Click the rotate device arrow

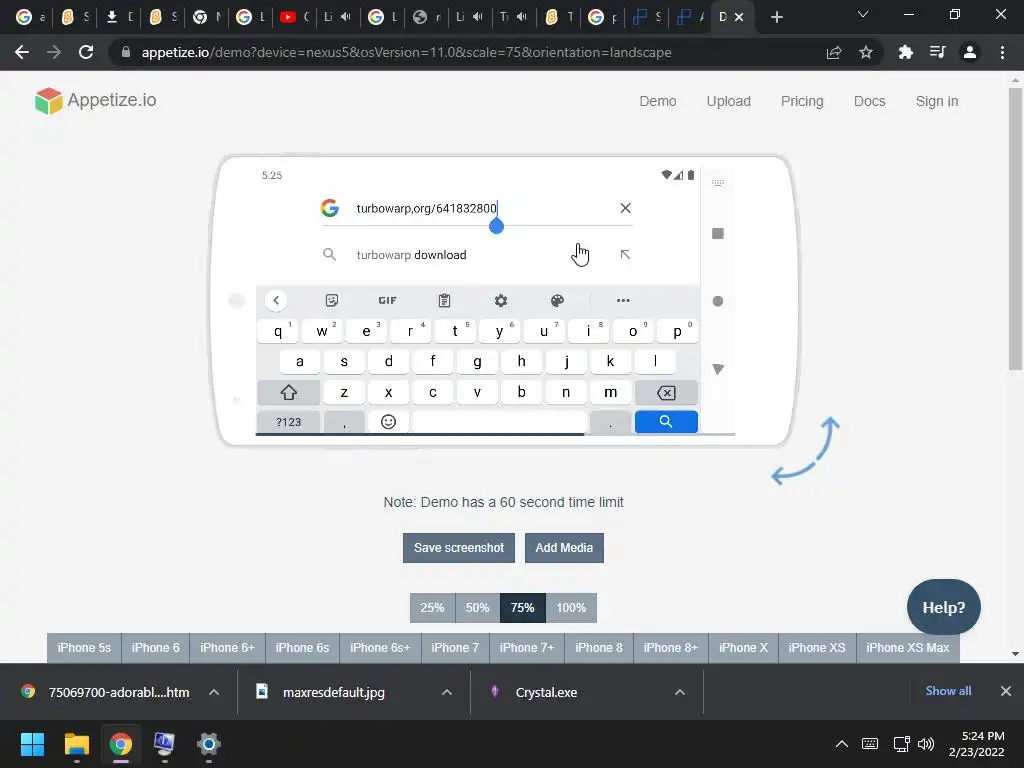[805, 451]
